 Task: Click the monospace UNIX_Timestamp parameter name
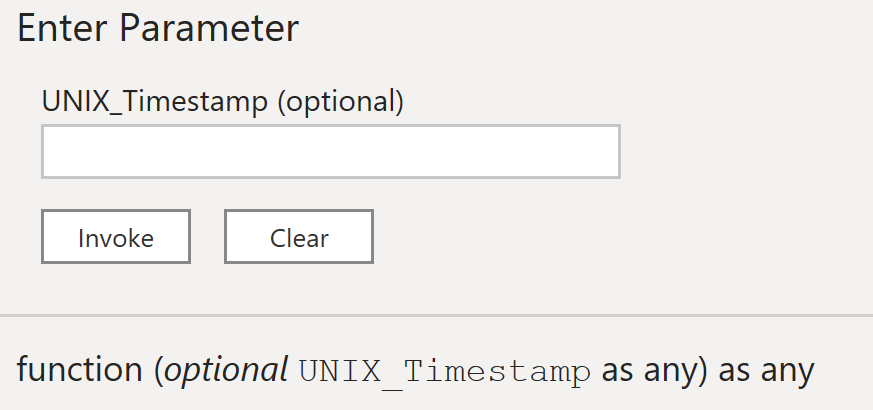[x=444, y=372]
